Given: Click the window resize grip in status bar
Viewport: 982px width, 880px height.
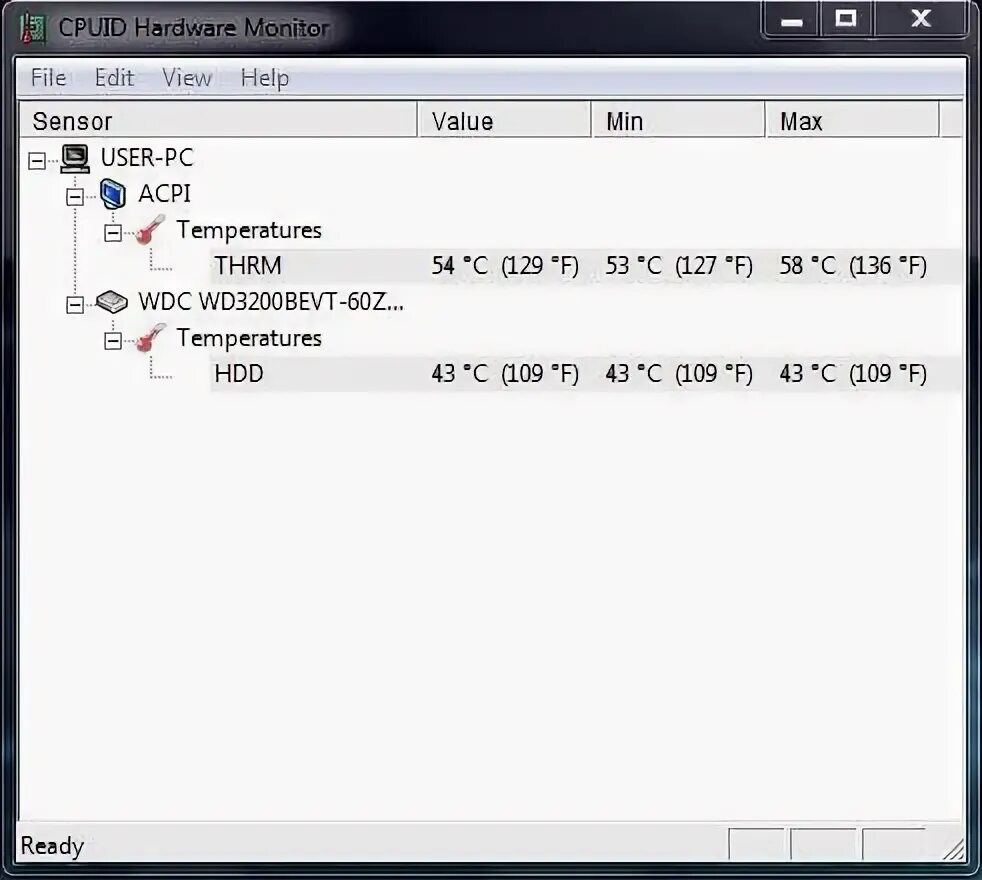Looking at the screenshot, I should 953,849.
